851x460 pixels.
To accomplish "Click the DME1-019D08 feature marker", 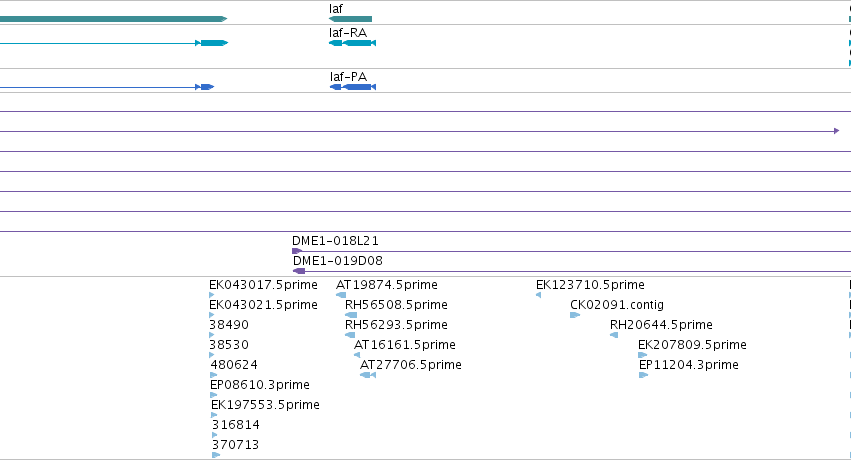I will click(299, 271).
